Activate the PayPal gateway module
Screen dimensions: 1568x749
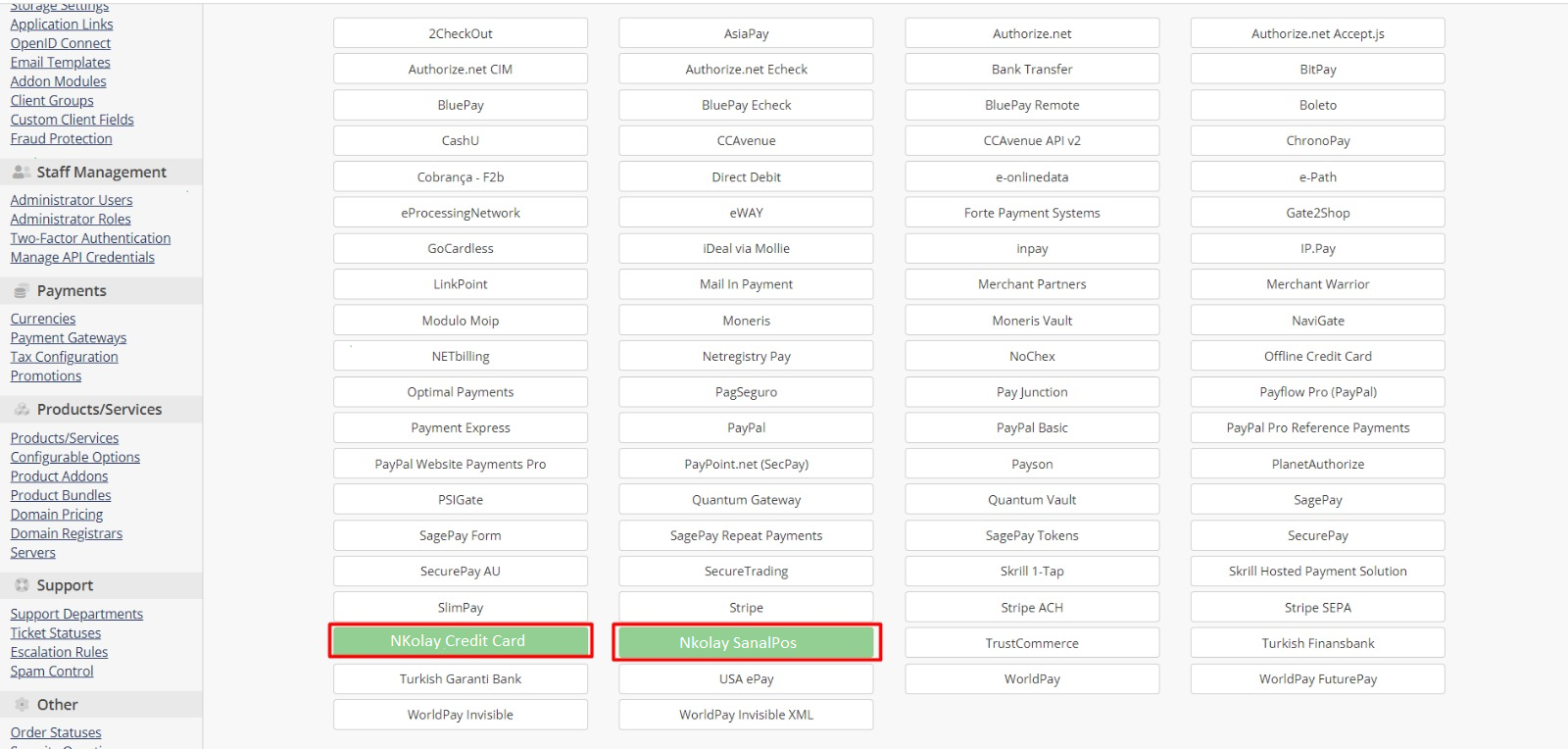click(746, 428)
